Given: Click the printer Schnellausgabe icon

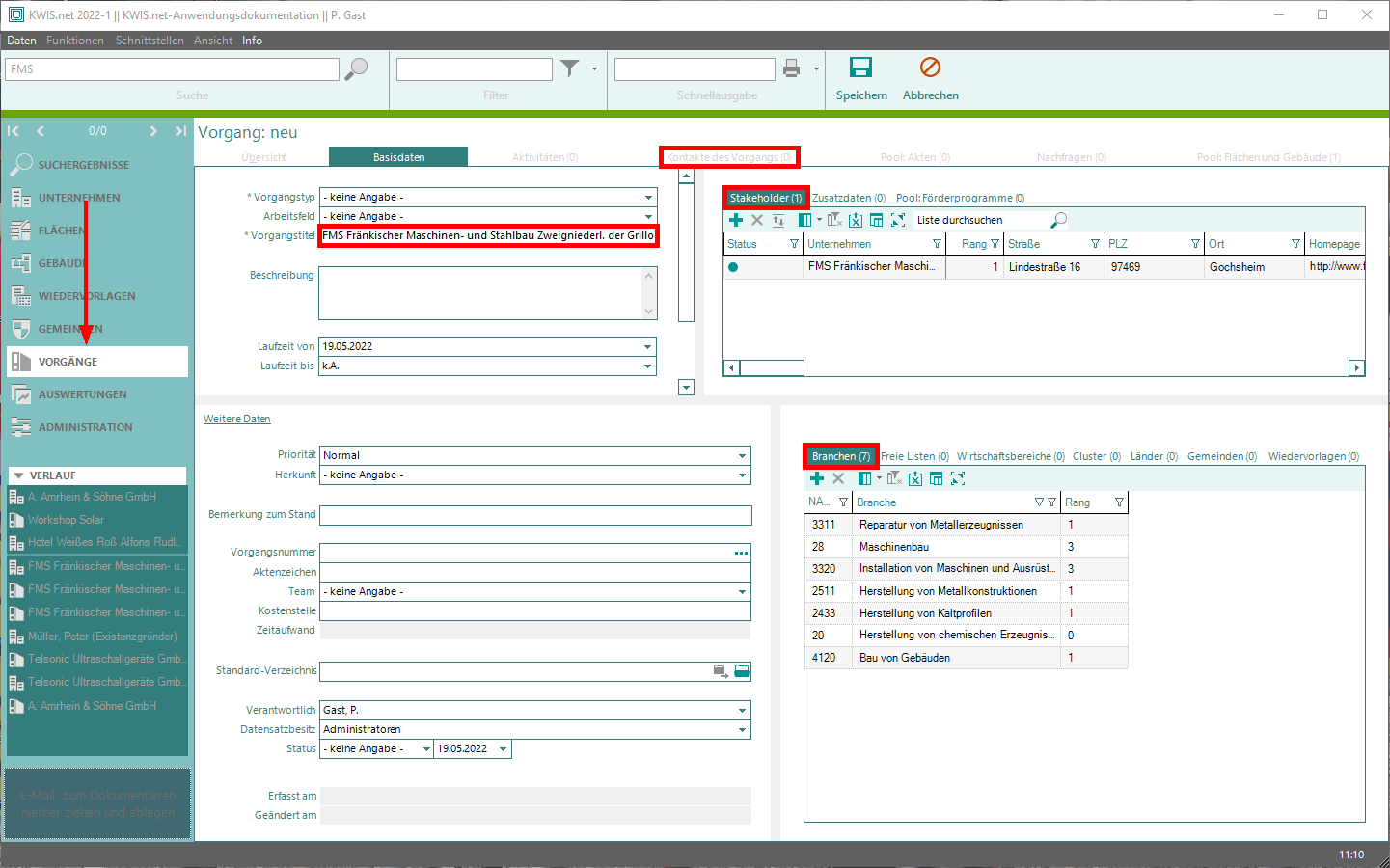Looking at the screenshot, I should [x=792, y=68].
